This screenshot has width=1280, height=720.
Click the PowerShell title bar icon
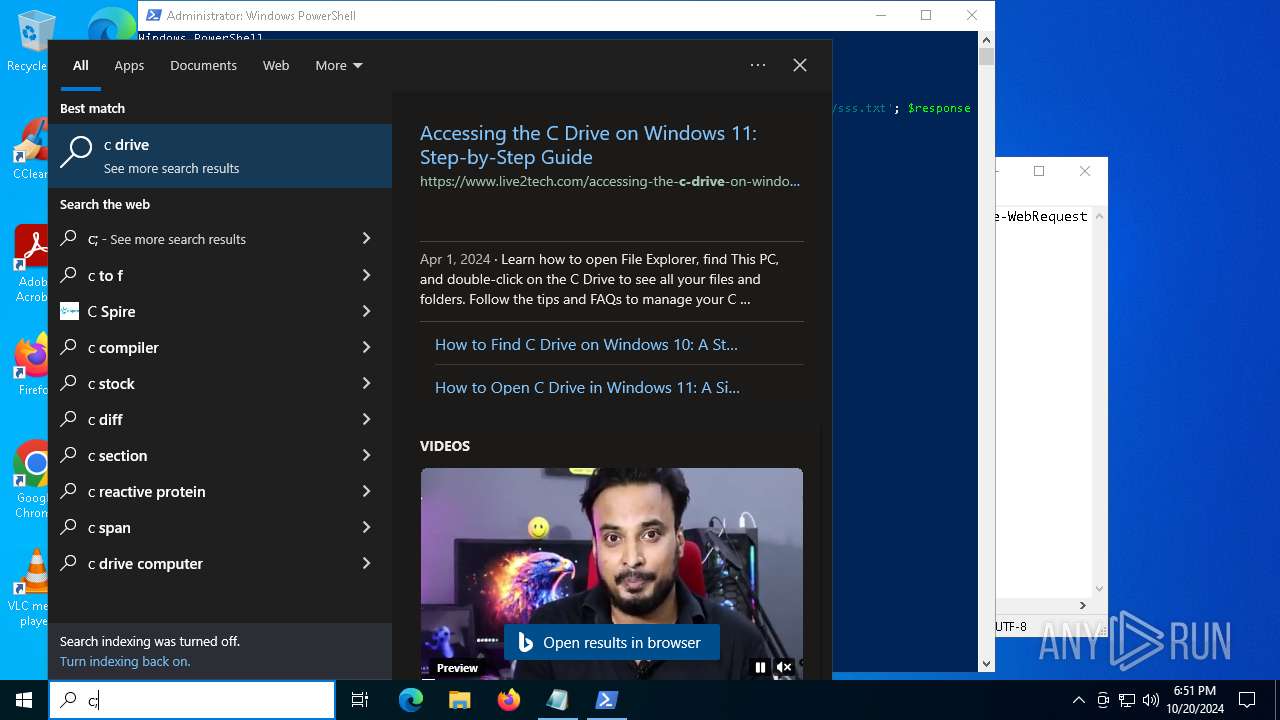click(x=153, y=15)
